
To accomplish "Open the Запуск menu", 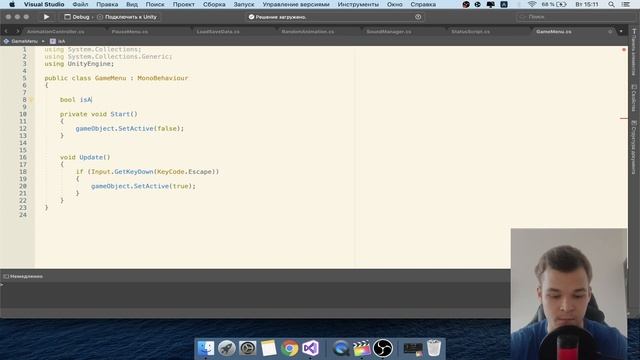I will tap(244, 4).
